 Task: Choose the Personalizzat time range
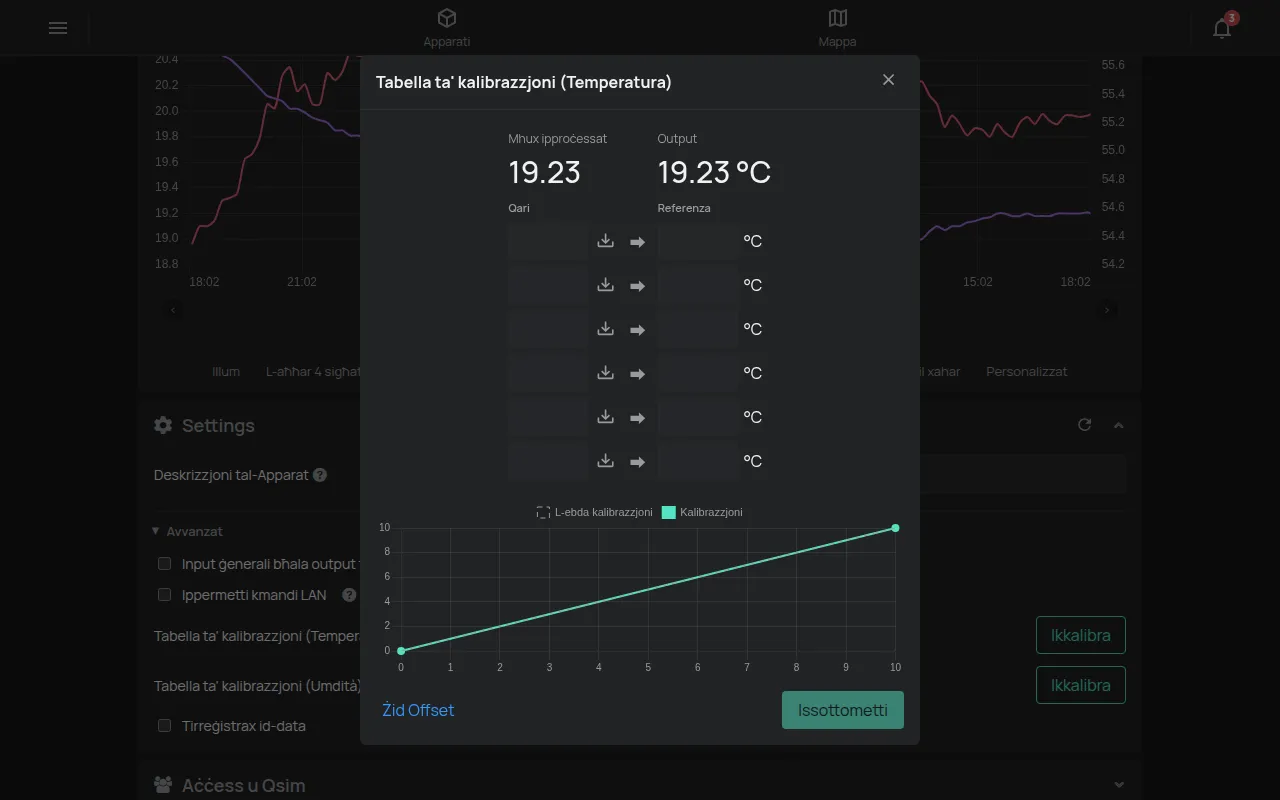pyautogui.click(x=1027, y=371)
